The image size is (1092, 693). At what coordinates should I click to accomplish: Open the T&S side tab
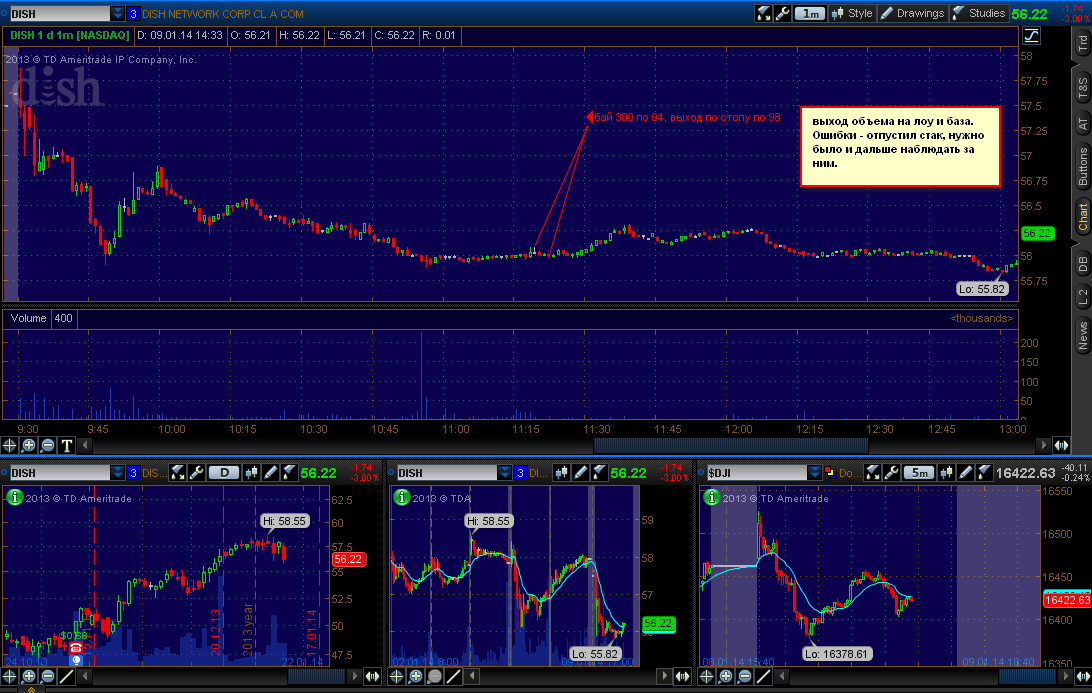point(1082,88)
